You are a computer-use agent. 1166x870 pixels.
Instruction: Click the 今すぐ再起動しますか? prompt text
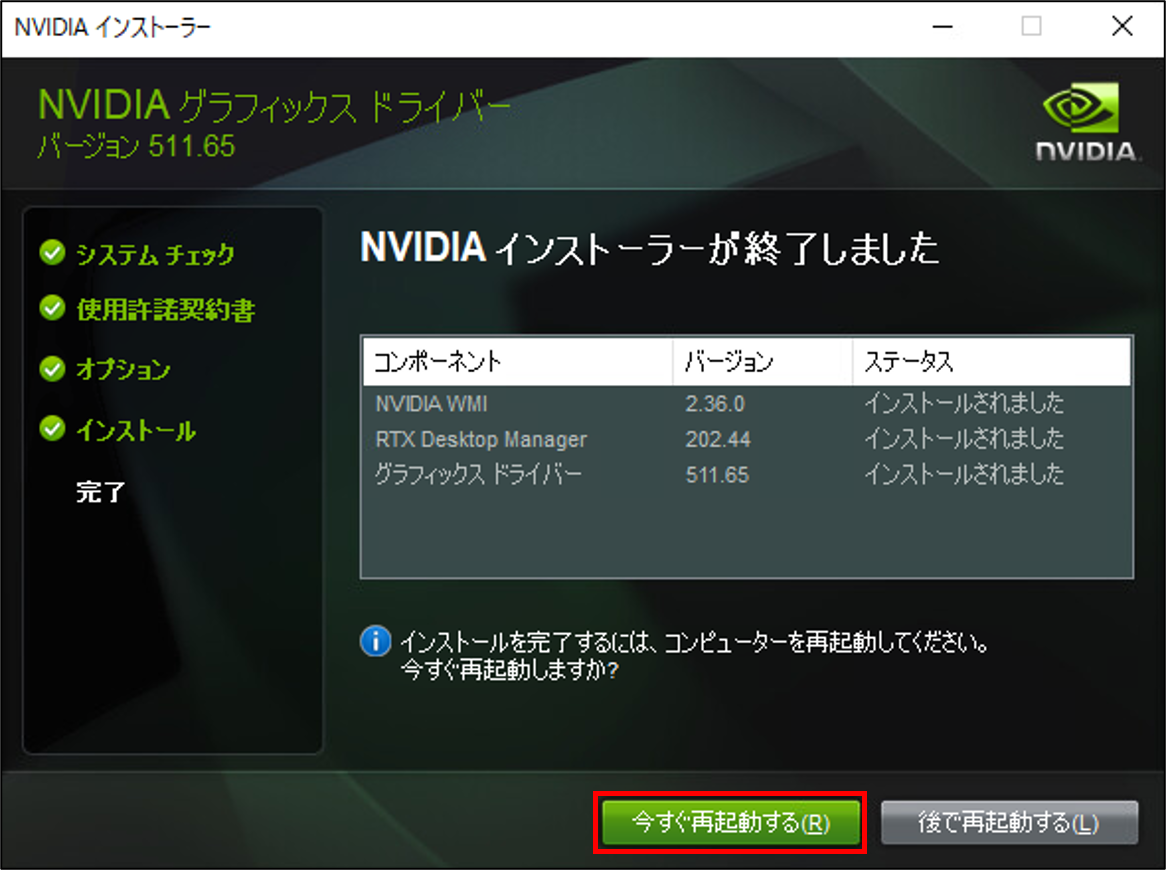pyautogui.click(x=509, y=670)
